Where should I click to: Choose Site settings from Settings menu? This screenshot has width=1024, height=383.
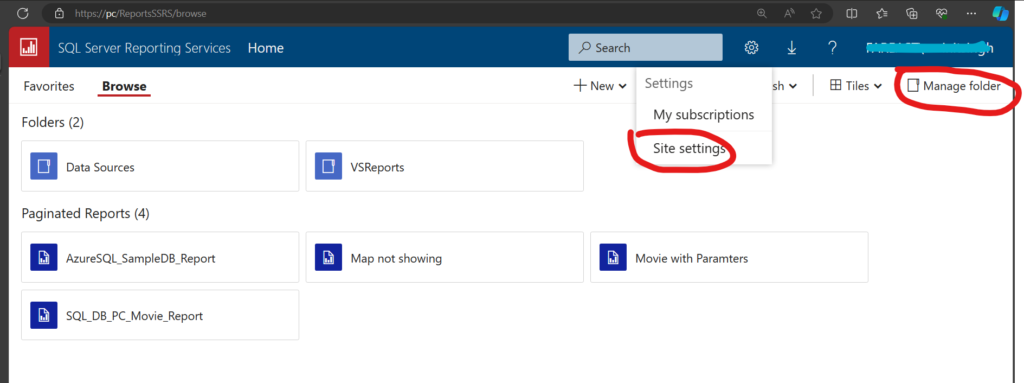pos(689,148)
